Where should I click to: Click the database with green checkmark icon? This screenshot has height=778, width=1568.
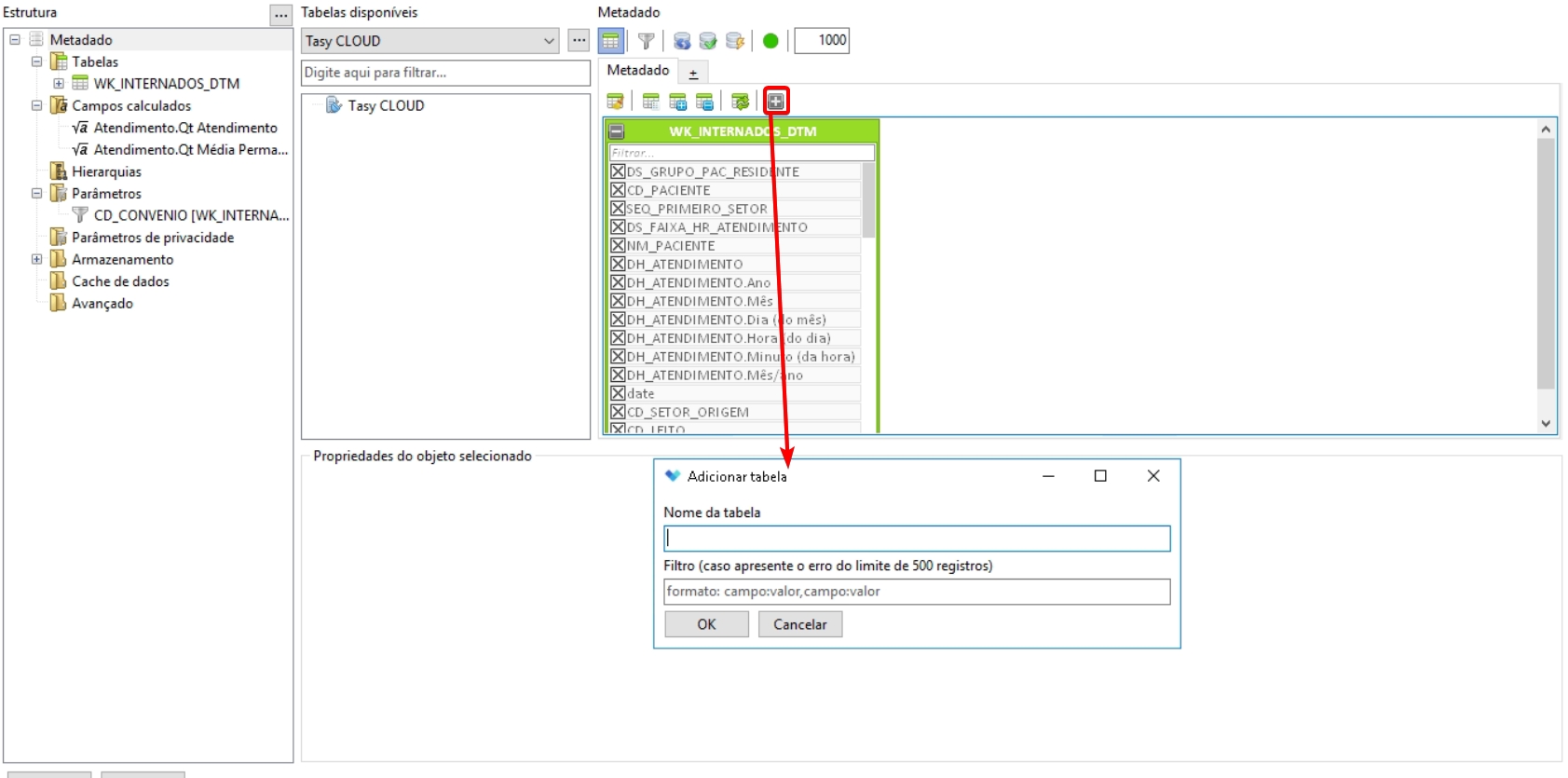708,41
